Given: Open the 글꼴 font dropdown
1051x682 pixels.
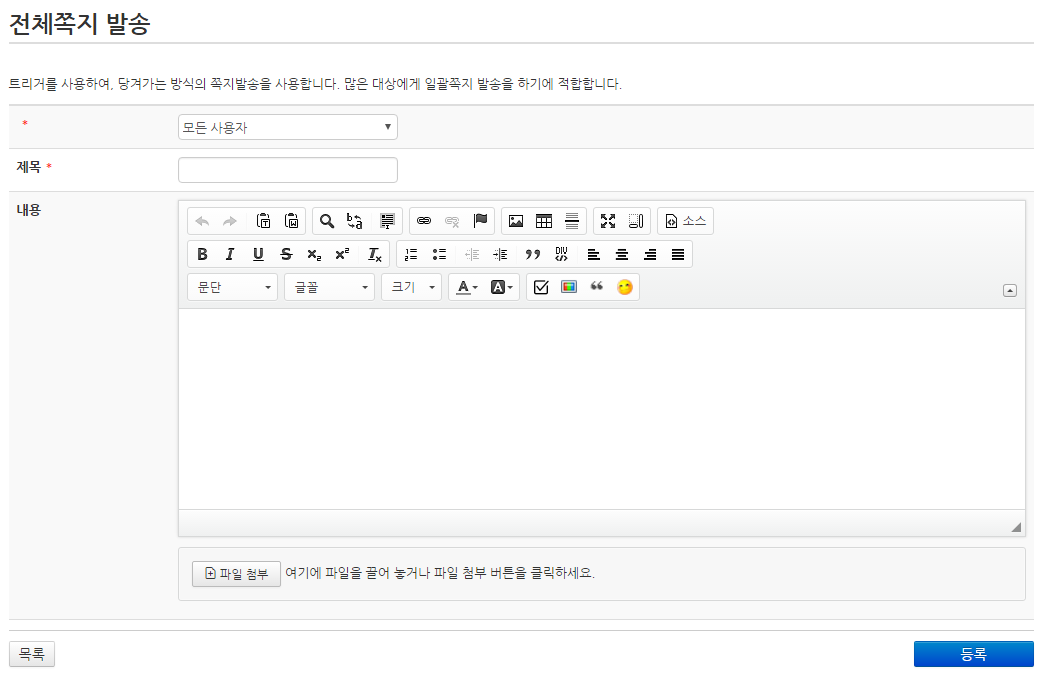Looking at the screenshot, I should click(x=329, y=287).
